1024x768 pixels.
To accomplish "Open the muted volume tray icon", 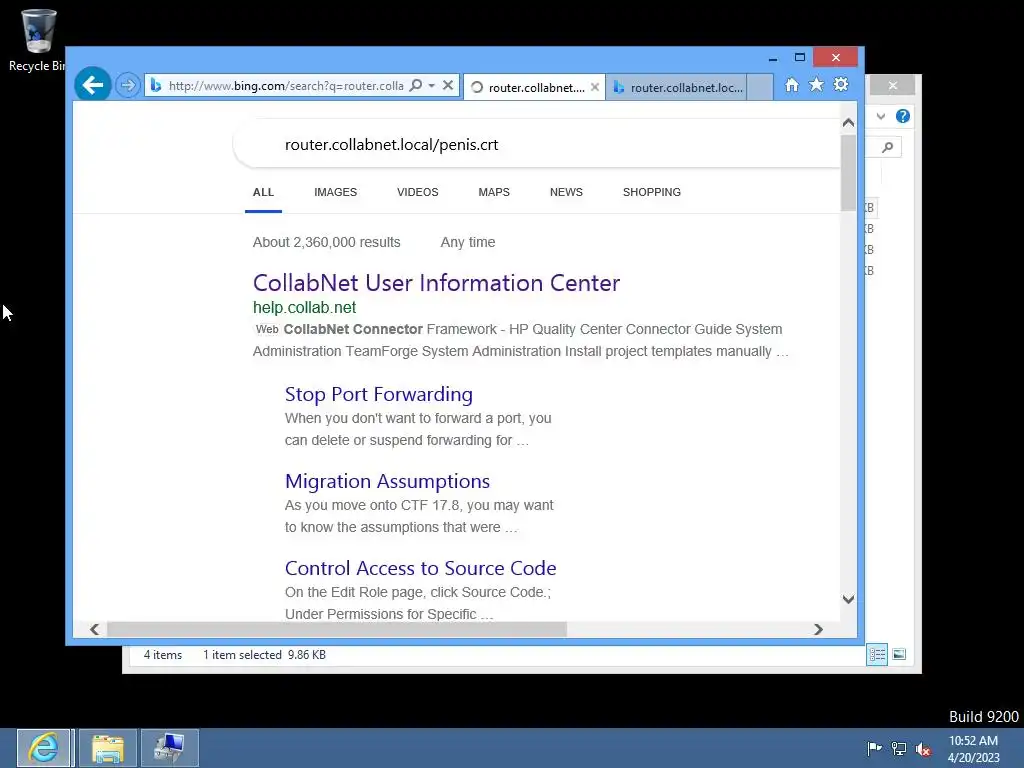I will coord(923,748).
